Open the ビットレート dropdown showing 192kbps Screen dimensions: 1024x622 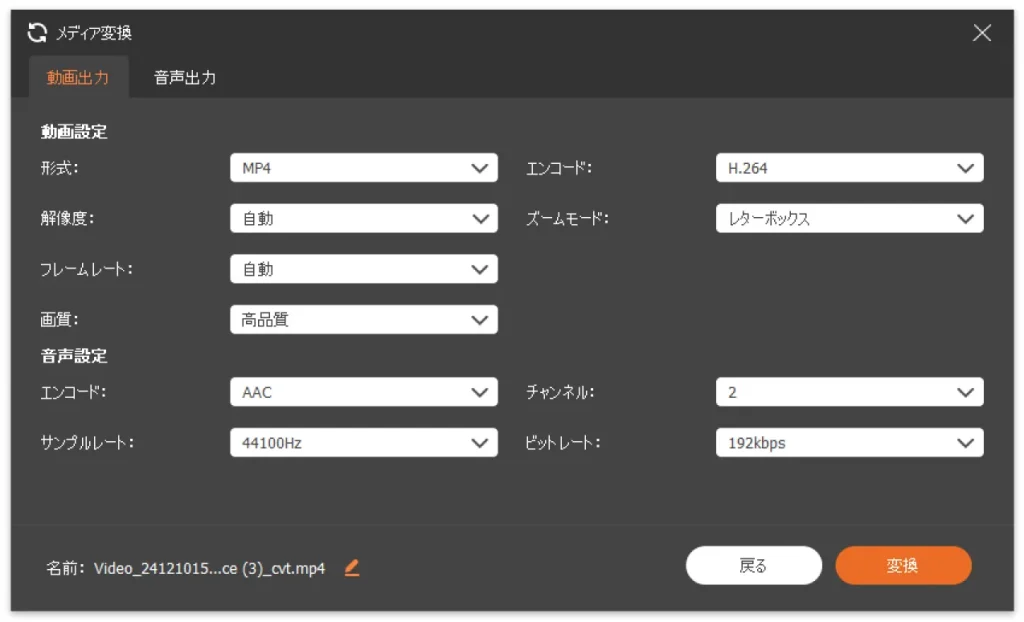849,442
